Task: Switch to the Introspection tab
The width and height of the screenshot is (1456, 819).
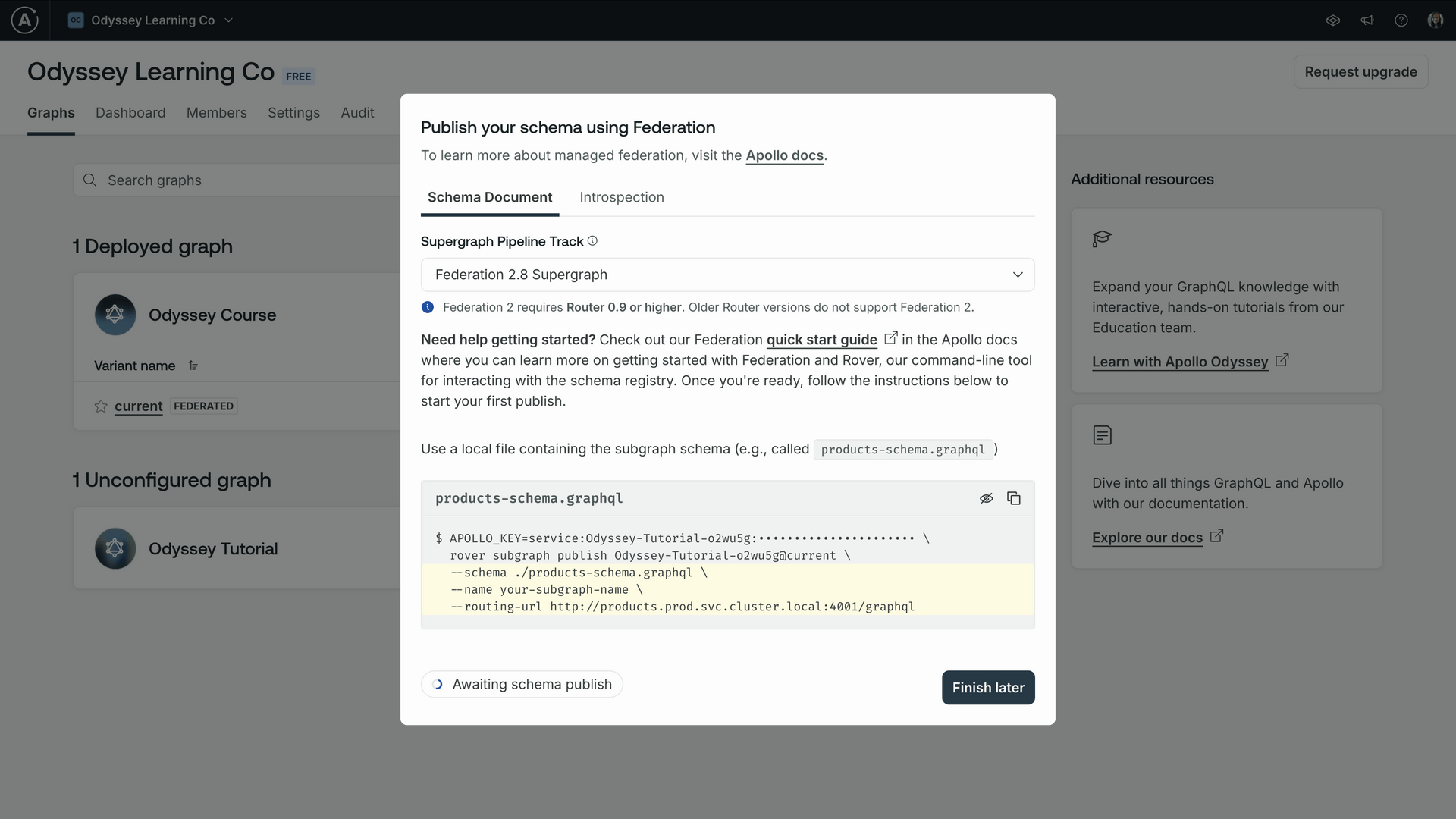Action: click(621, 197)
